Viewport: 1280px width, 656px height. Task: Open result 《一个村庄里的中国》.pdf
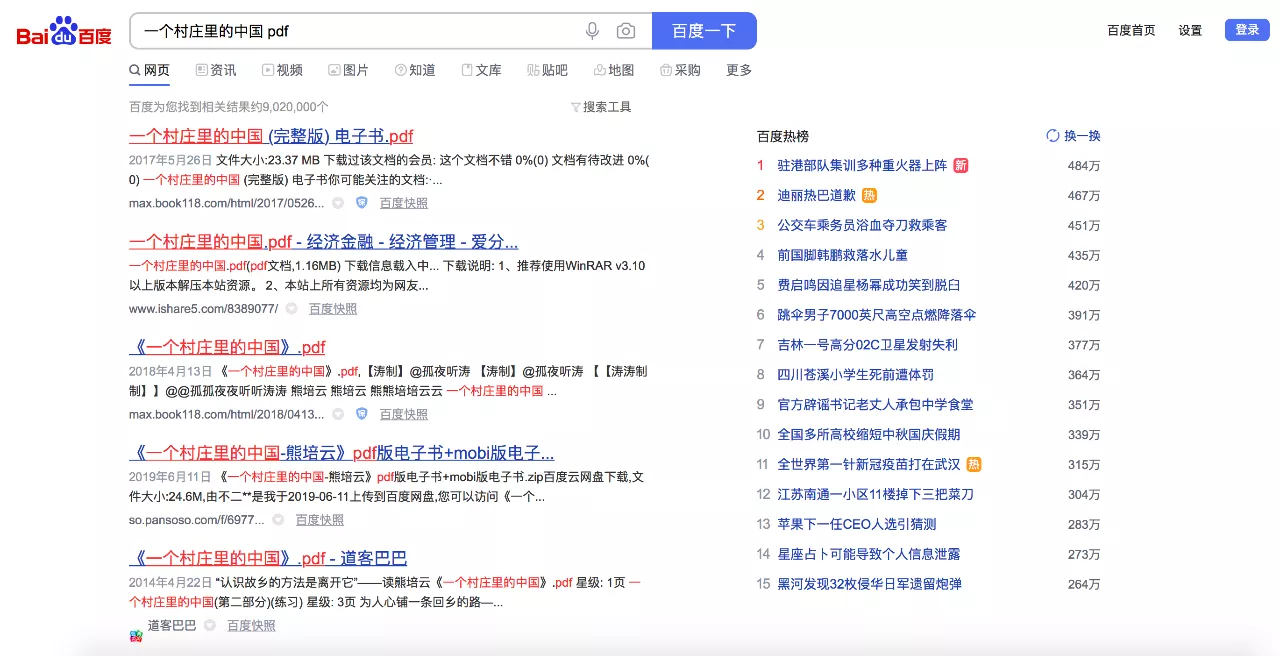(227, 347)
